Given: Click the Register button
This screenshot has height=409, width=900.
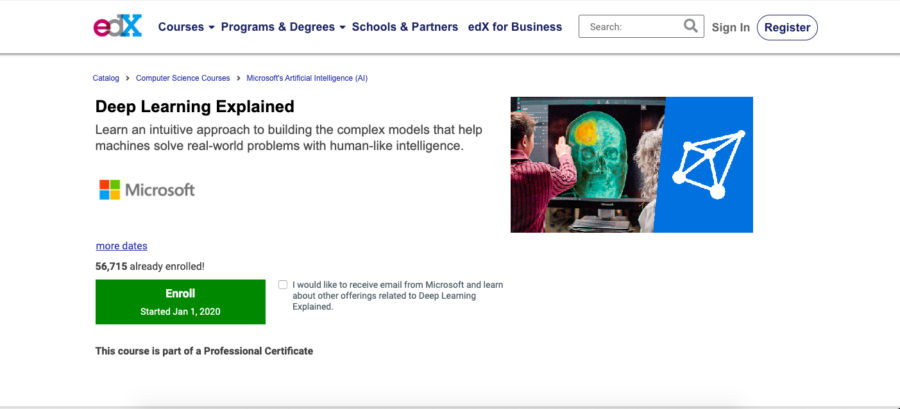Looking at the screenshot, I should (787, 28).
